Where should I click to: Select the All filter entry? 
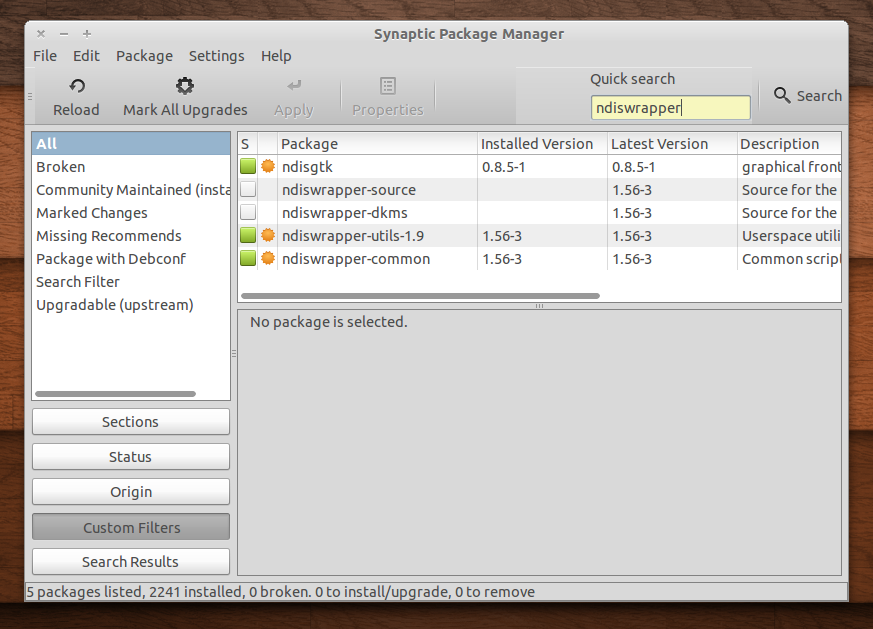pyautogui.click(x=131, y=144)
